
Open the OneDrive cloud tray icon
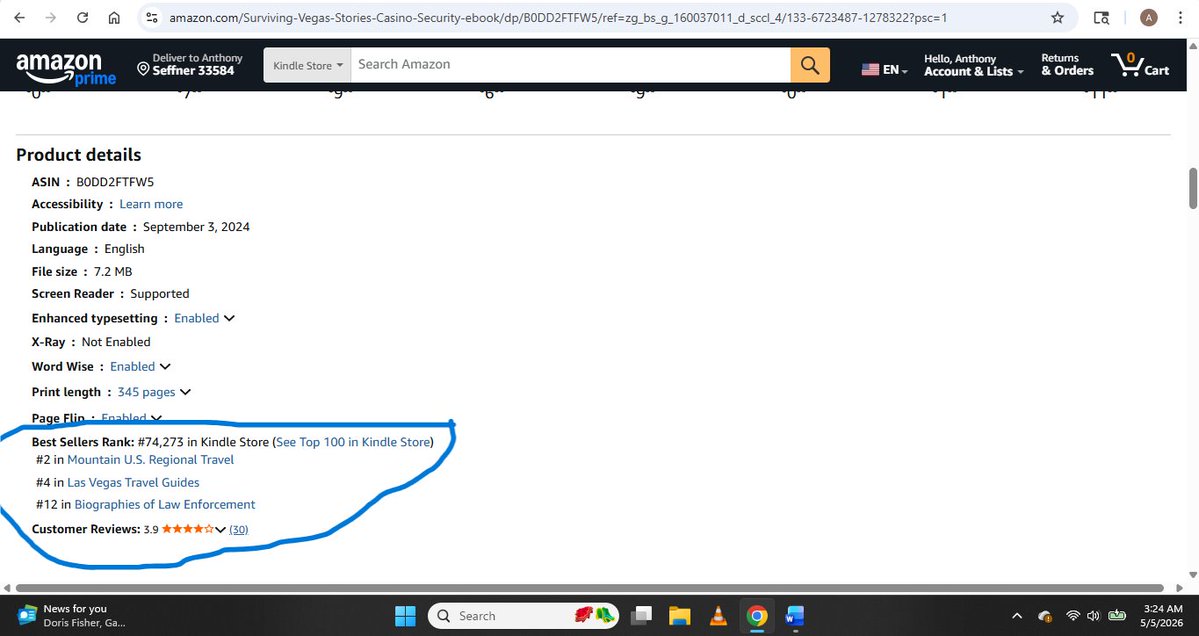coord(1045,616)
